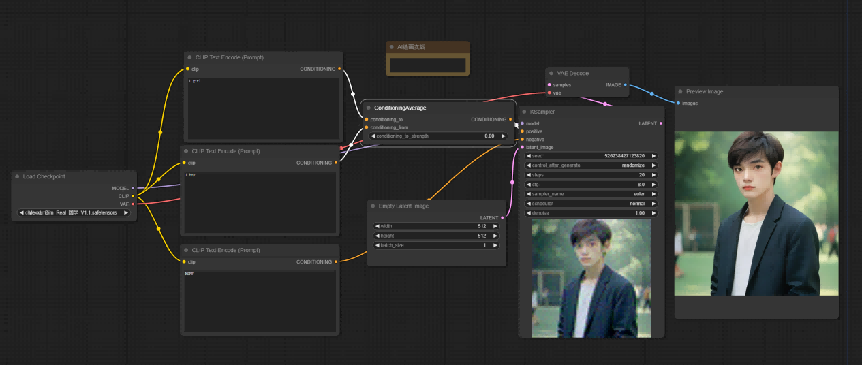
Task: Open the control_after_generate randomize selector
Action: (x=592, y=165)
